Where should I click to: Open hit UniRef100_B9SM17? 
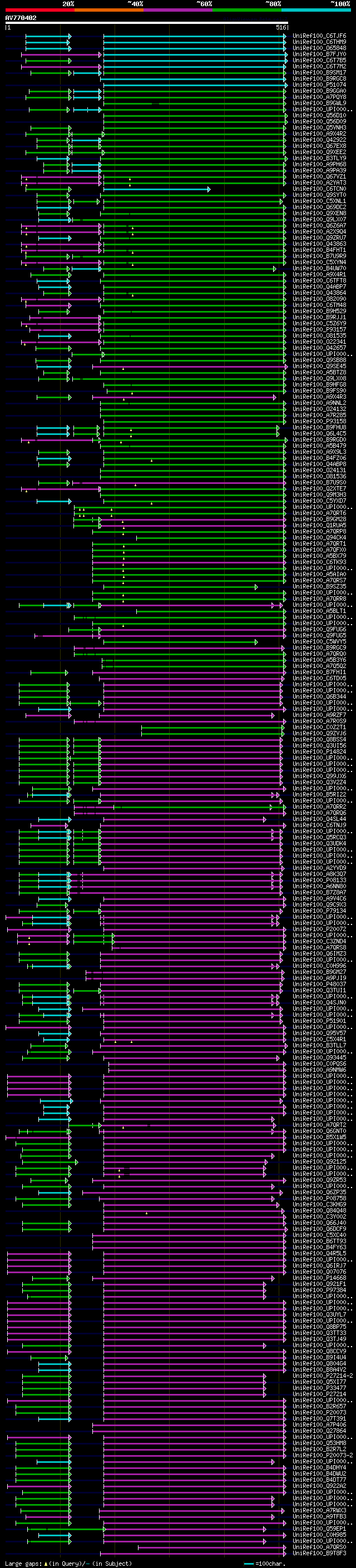[319, 72]
